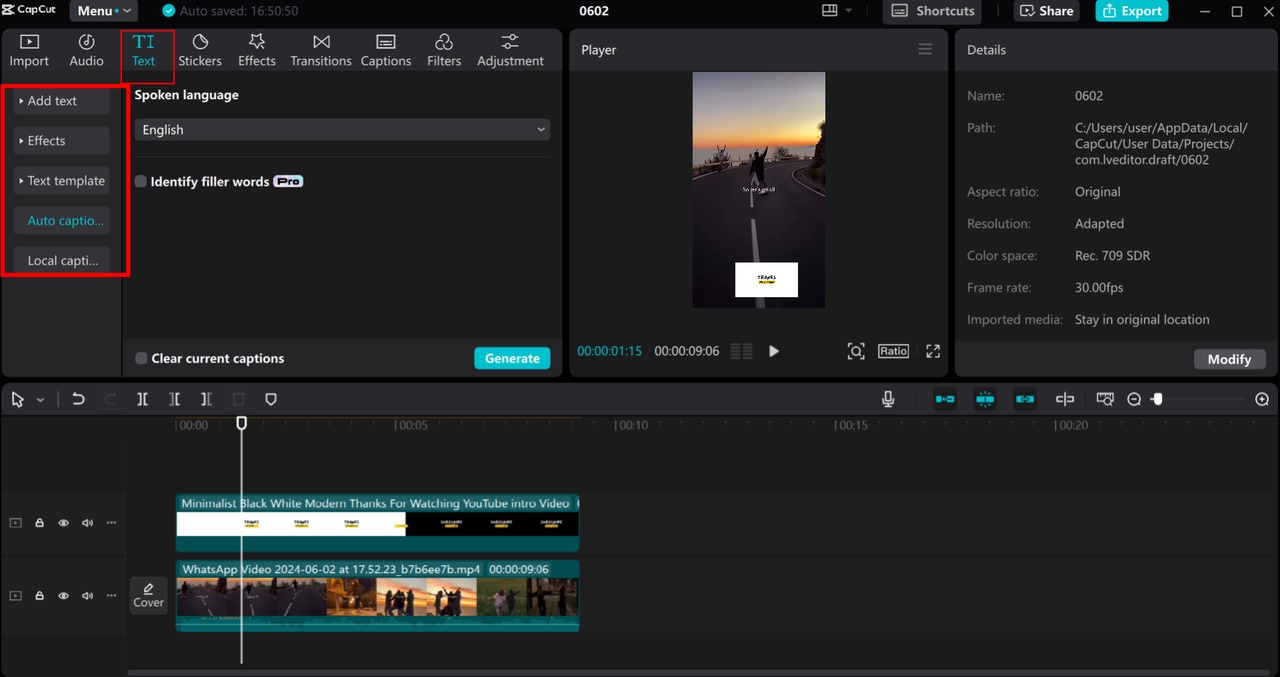
Task: Click the Modify details button
Action: click(x=1229, y=359)
